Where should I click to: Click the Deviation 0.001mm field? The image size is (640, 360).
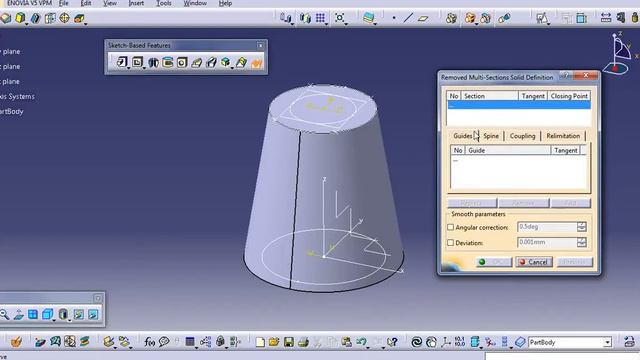pos(547,242)
